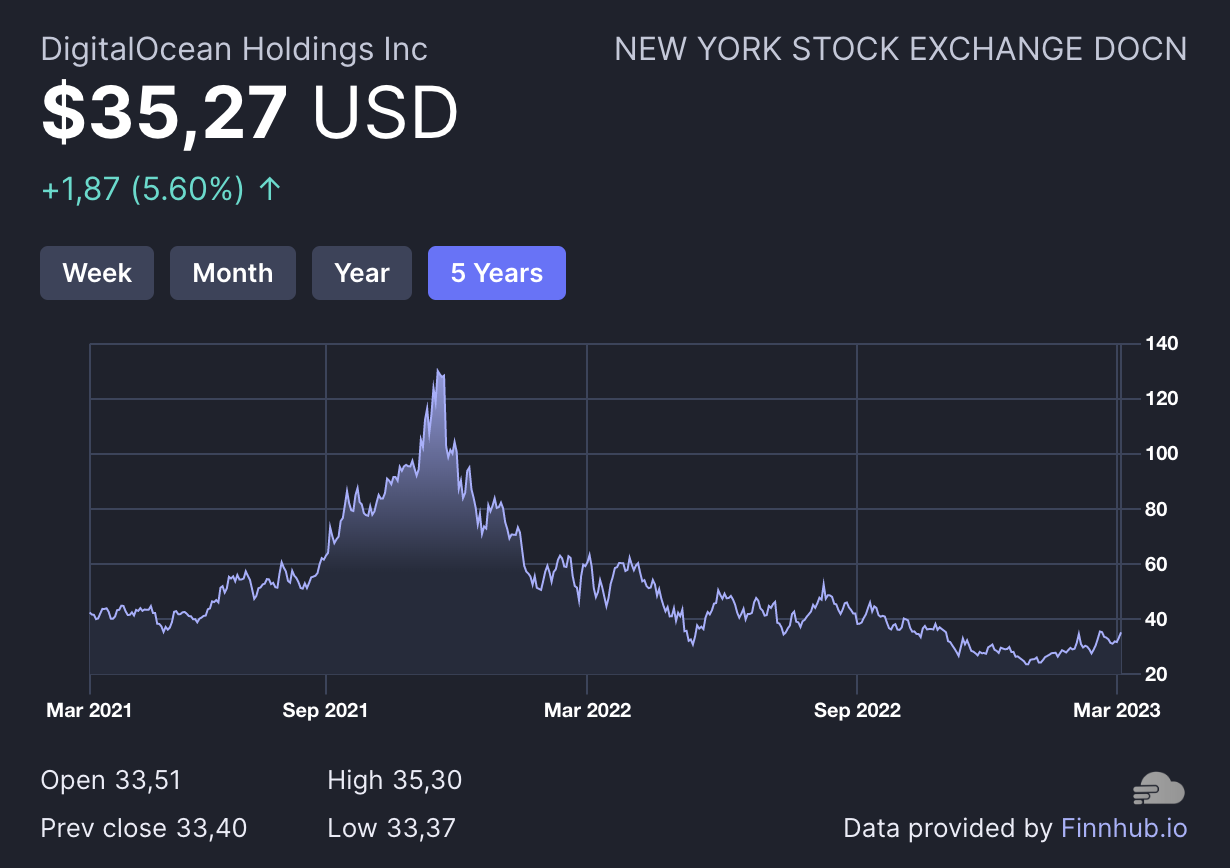Image resolution: width=1230 pixels, height=868 pixels.
Task: Click the Sep 2021 axis label
Action: (325, 710)
